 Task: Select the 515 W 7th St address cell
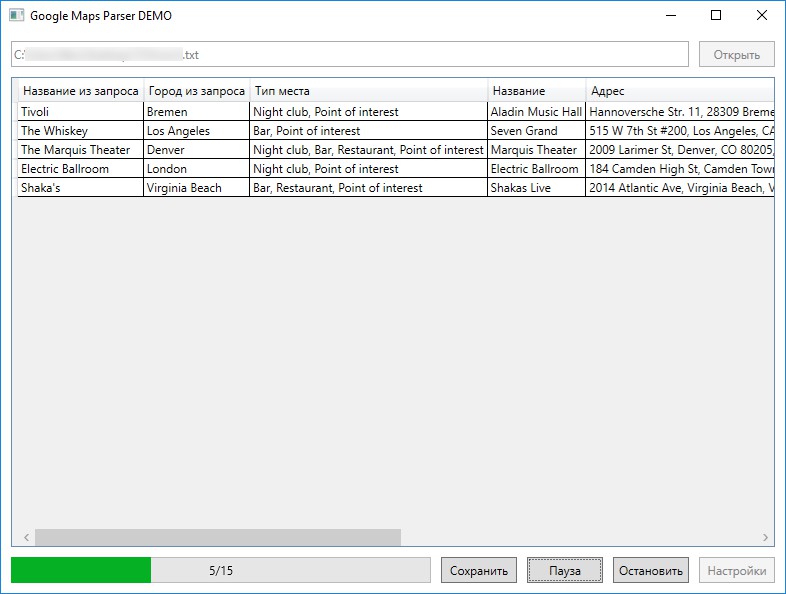[x=680, y=130]
